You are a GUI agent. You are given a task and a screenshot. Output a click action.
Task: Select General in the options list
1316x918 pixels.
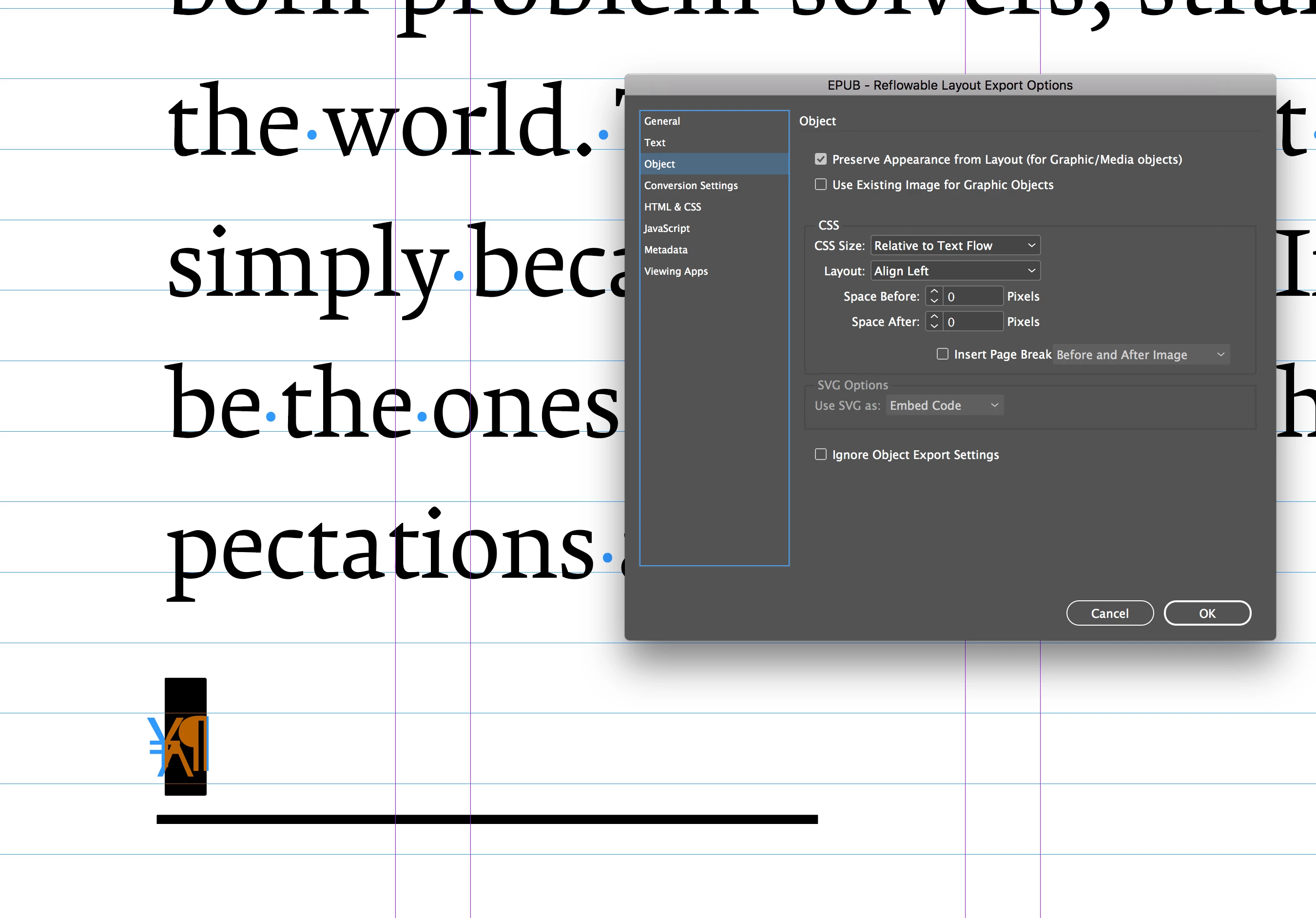pos(662,121)
